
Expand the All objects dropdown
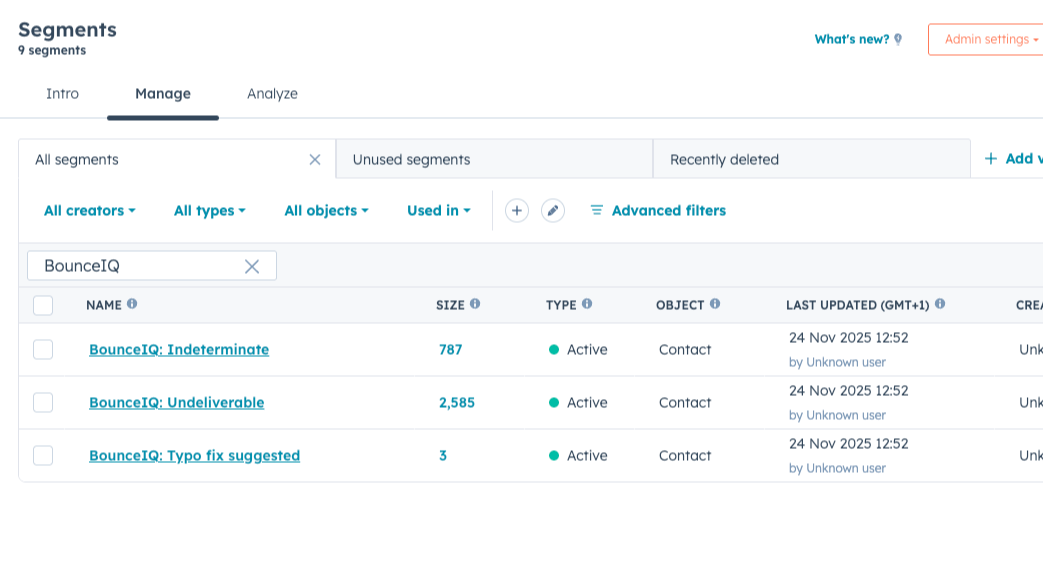coord(326,211)
